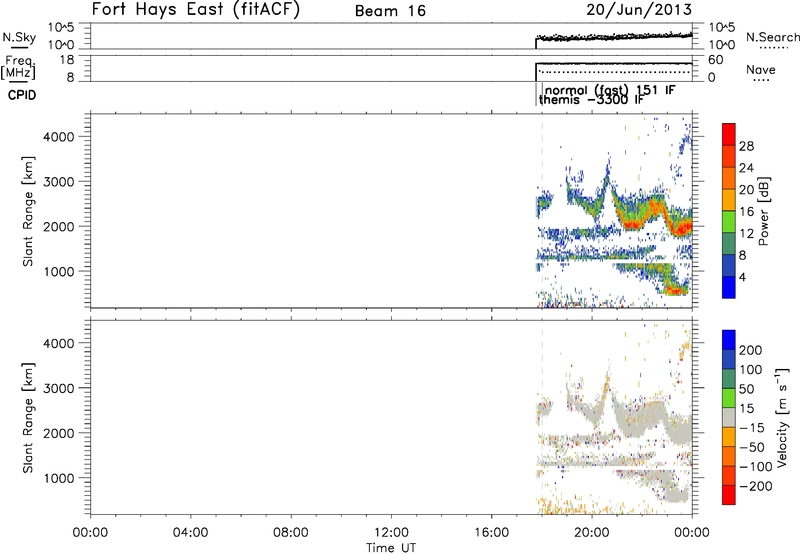This screenshot has width=800, height=554.
Task: Click the 'Fort Hays East (fitACF)' title
Action: (x=195, y=9)
